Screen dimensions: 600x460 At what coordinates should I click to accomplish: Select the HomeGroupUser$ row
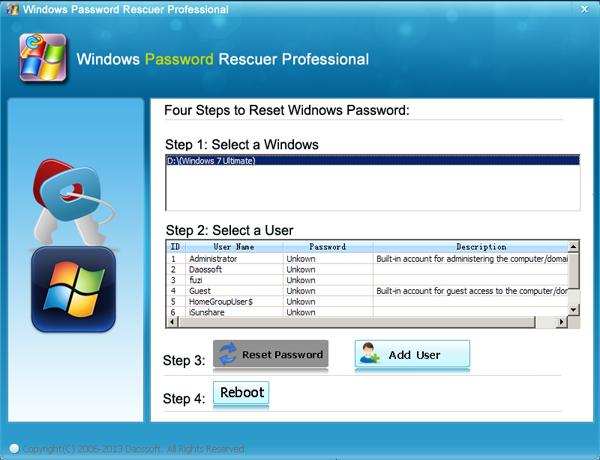point(368,302)
